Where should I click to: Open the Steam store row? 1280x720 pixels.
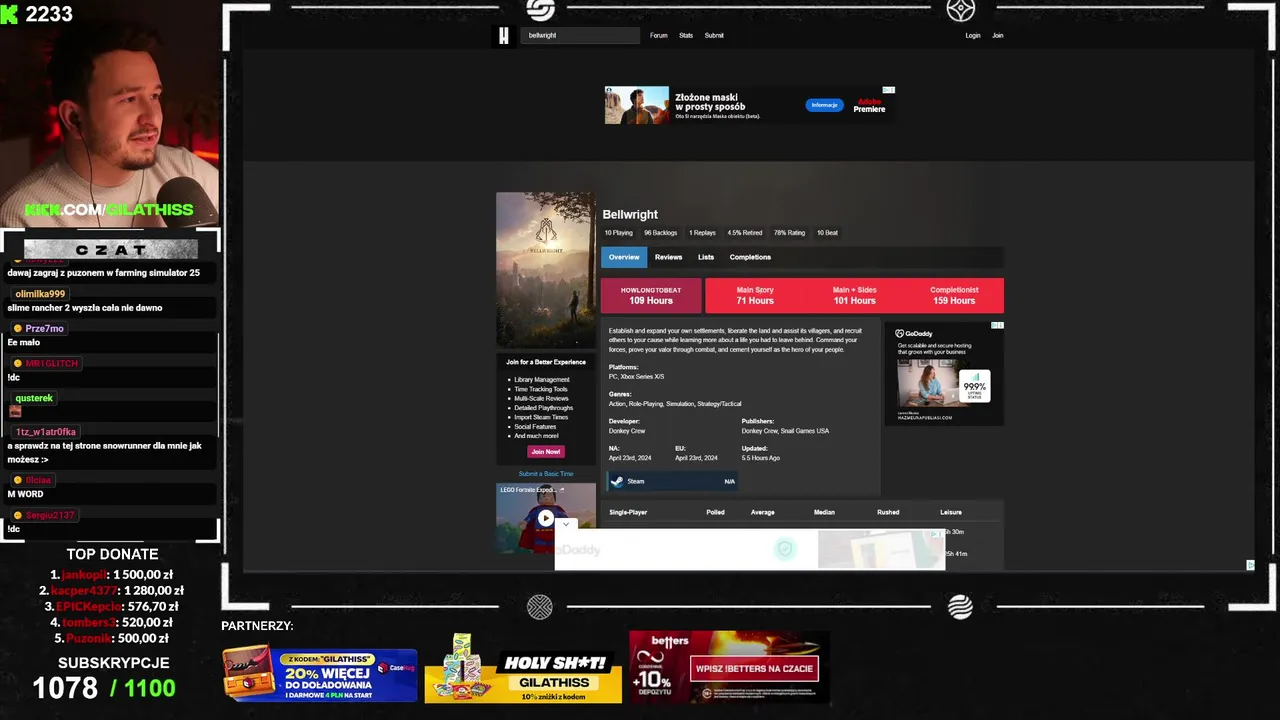[672, 481]
